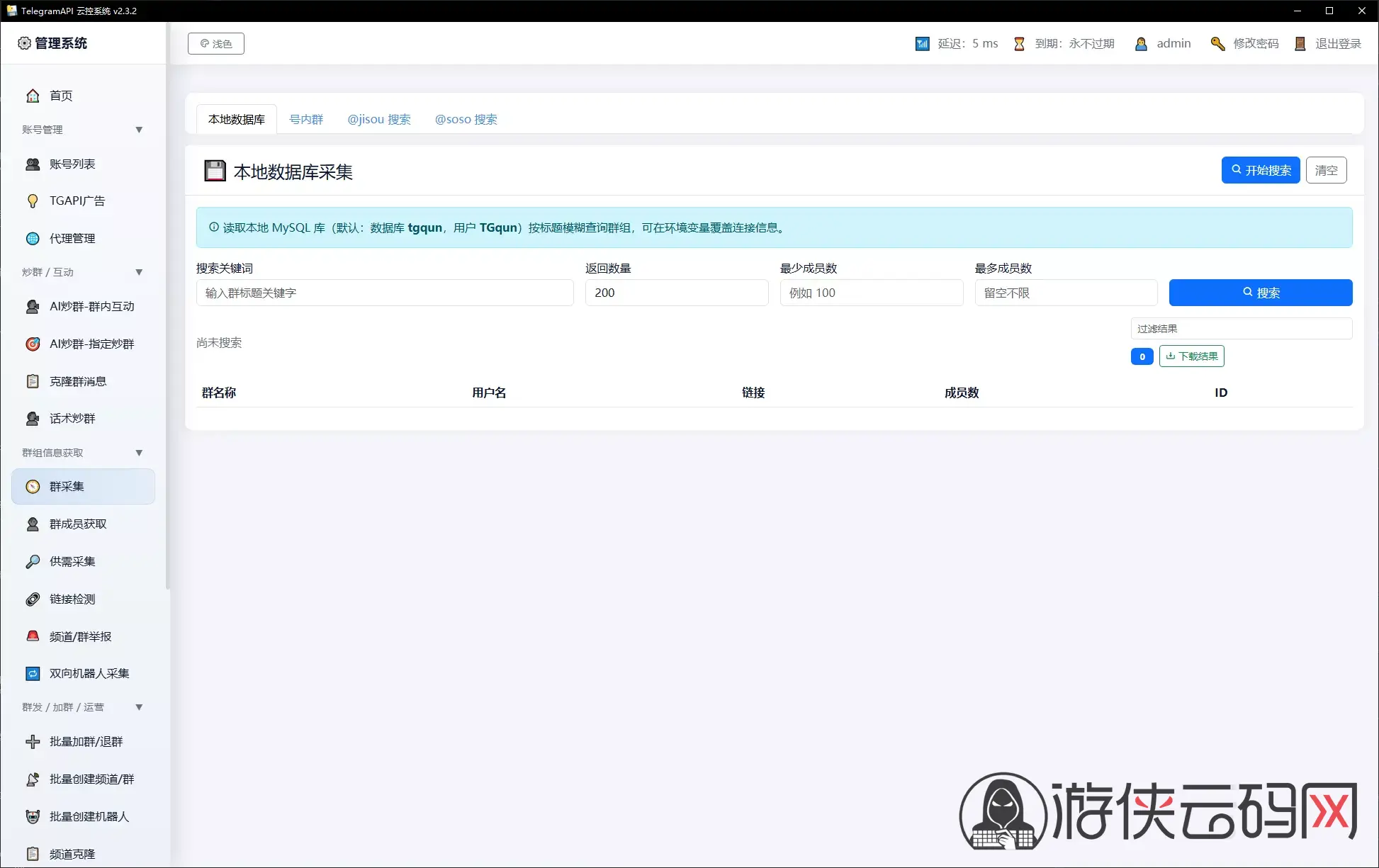This screenshot has height=868, width=1379.
Task: Click the 开始搜索 button
Action: click(x=1261, y=170)
